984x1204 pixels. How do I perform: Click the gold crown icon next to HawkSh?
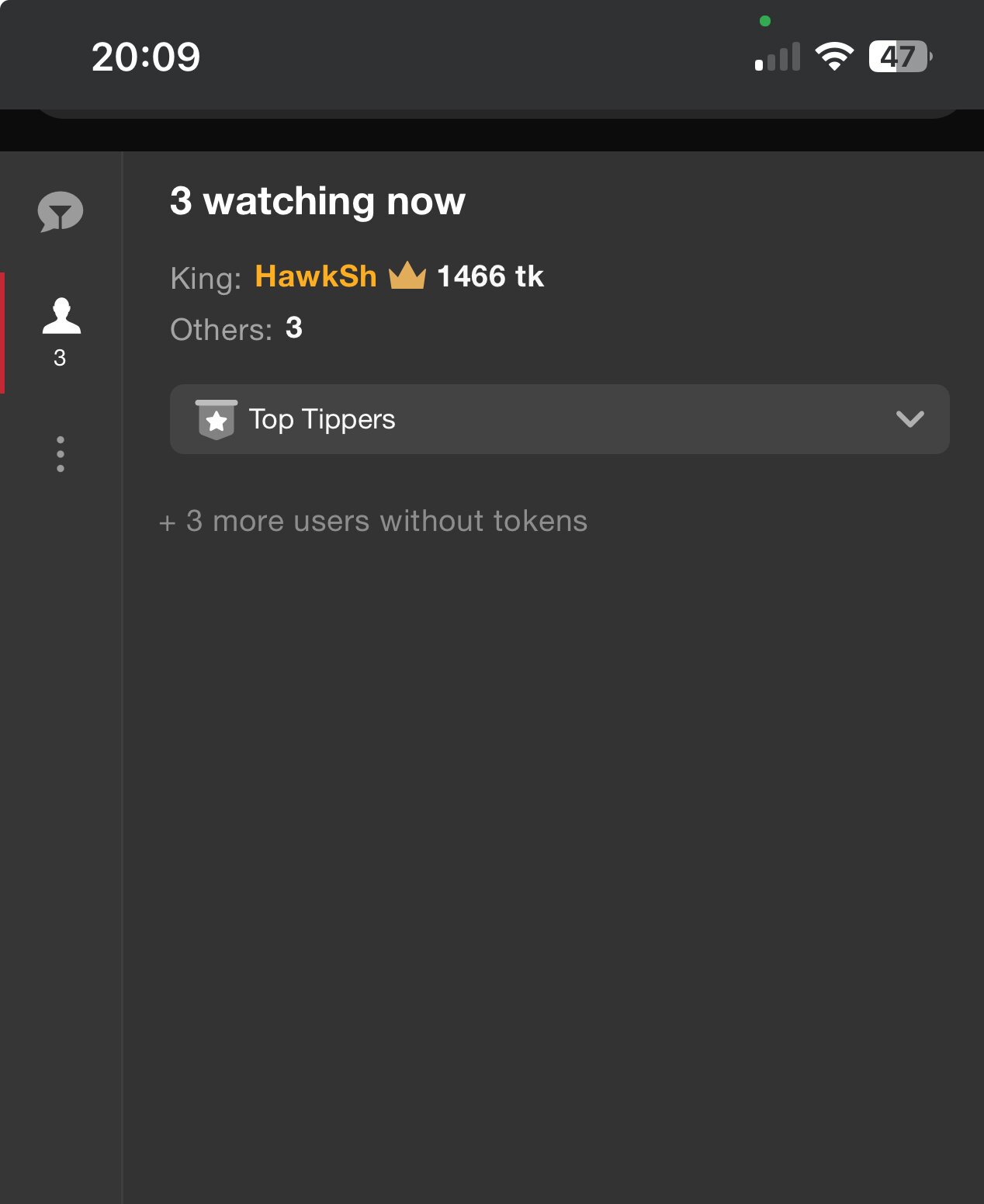tap(407, 276)
